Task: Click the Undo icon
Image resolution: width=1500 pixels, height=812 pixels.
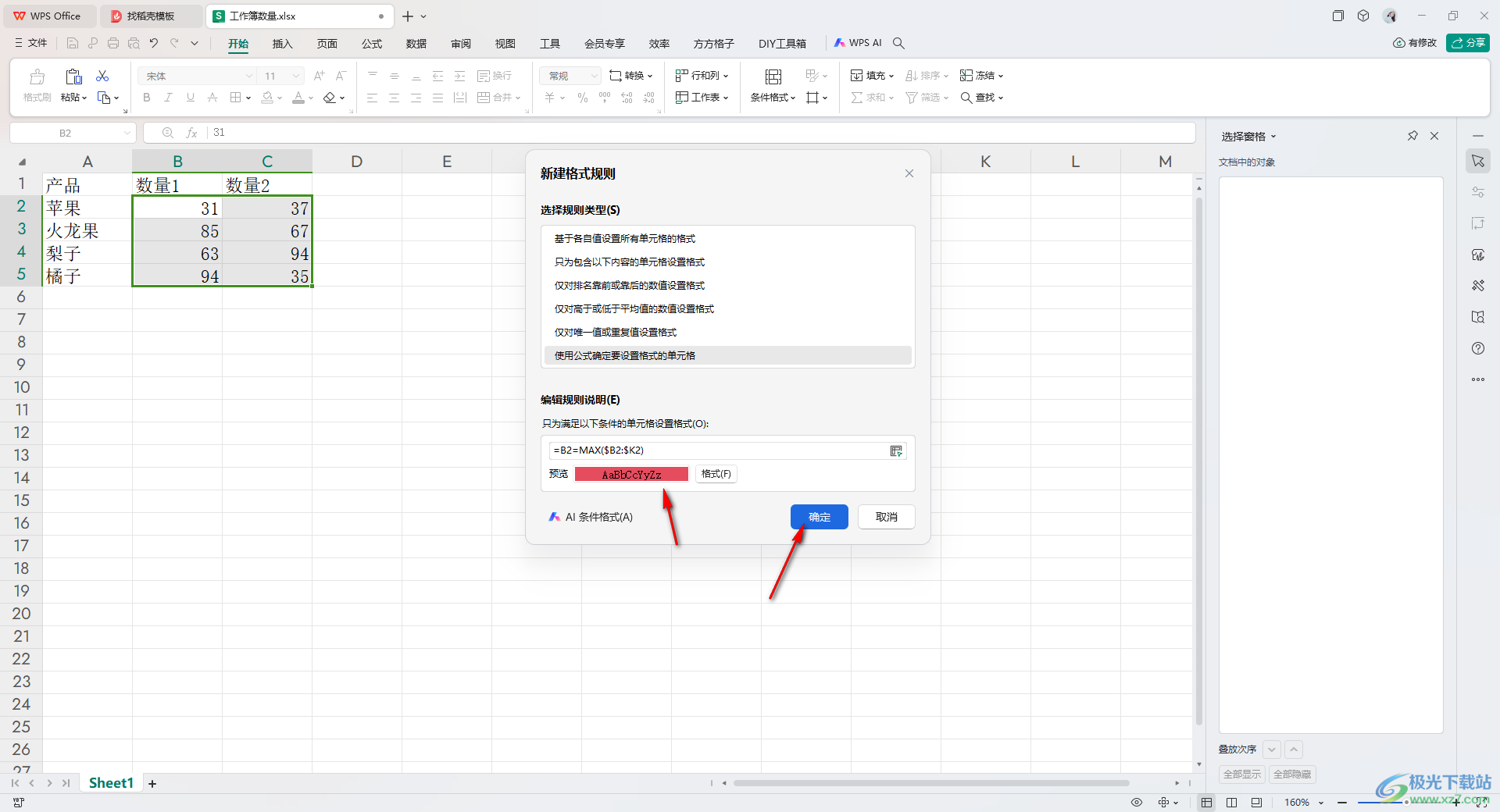Action: coord(154,43)
